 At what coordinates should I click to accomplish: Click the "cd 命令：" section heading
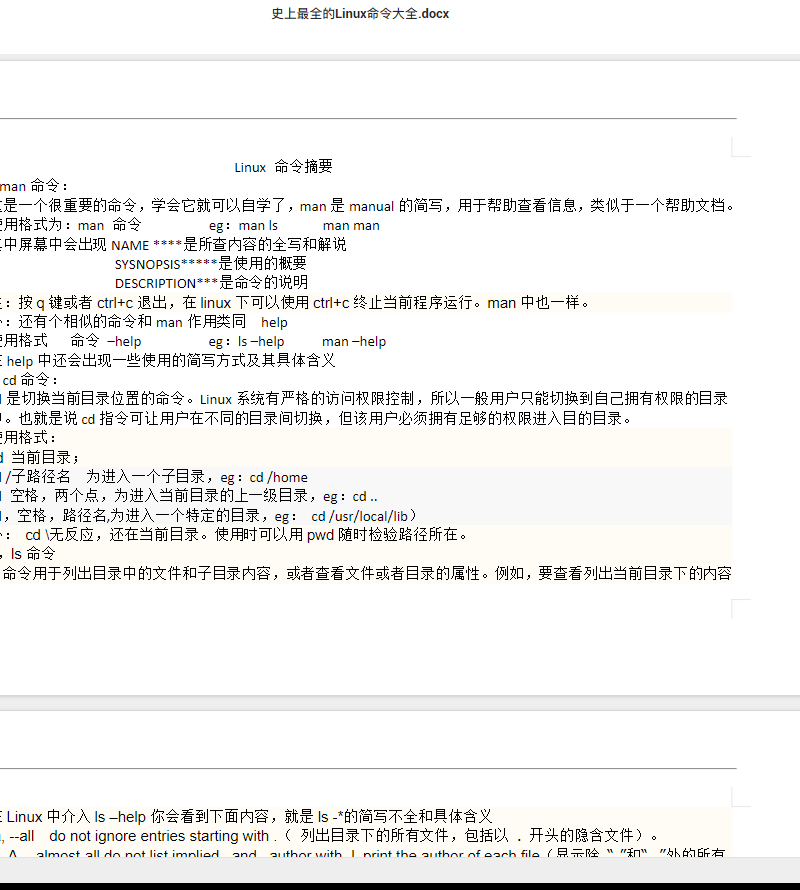point(30,380)
